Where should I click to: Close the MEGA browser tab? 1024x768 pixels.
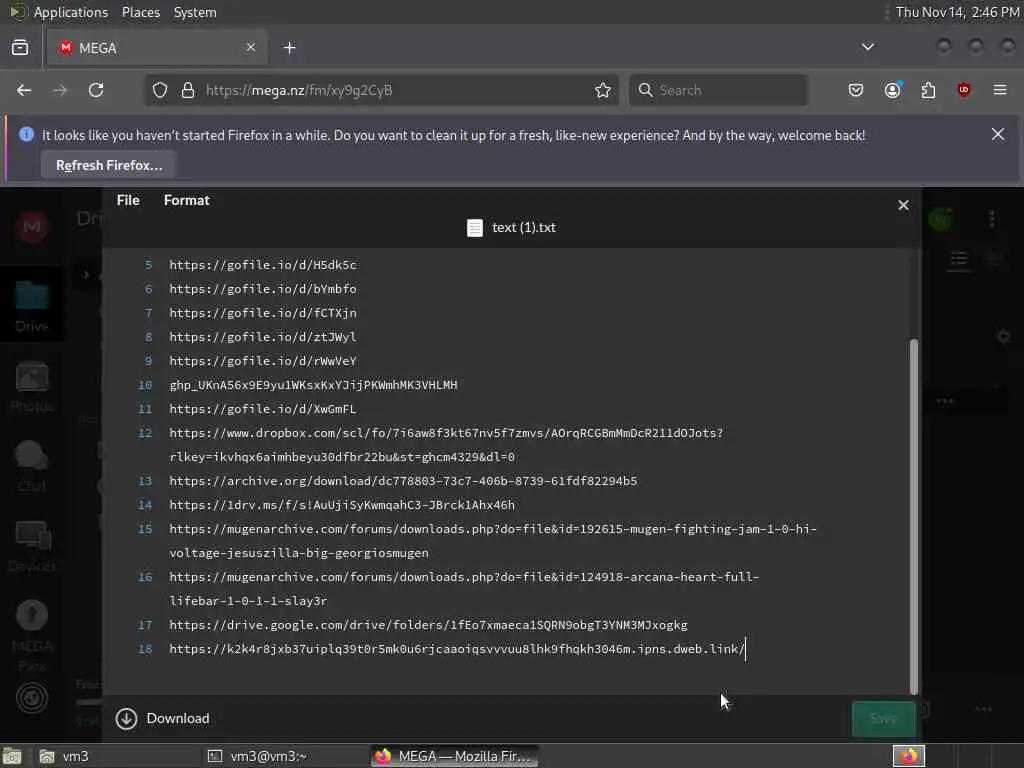pos(251,48)
